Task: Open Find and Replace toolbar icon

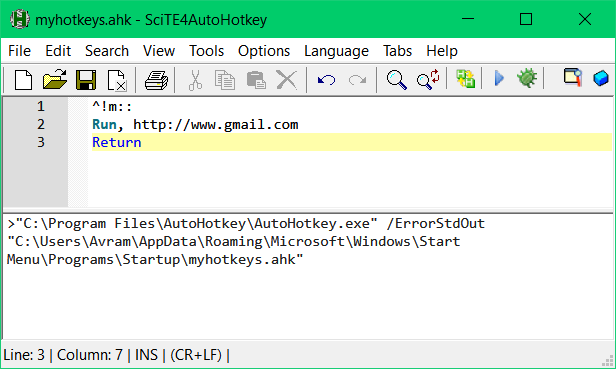Action: tap(428, 79)
